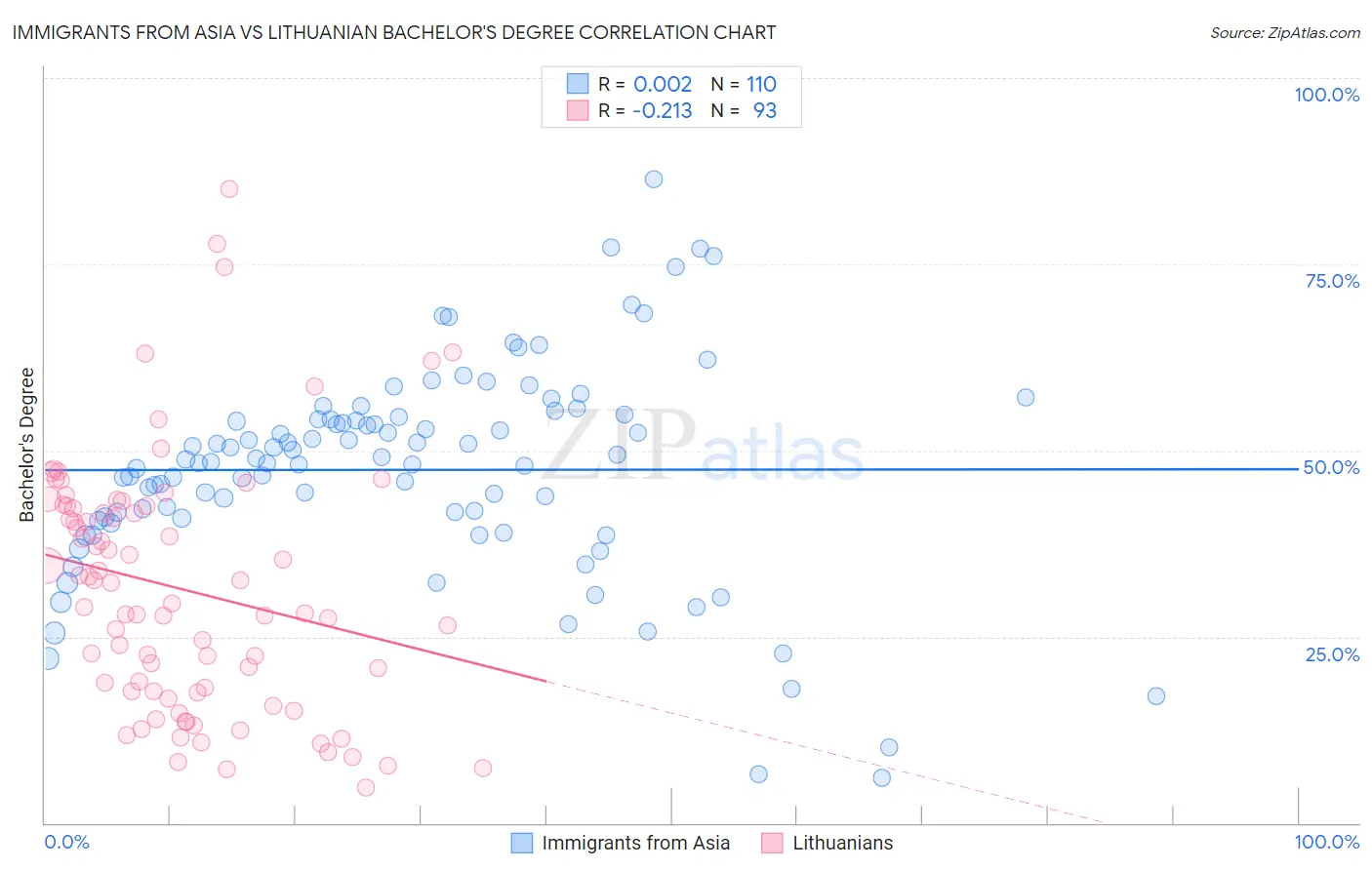
Task: Click the pink Lithuanians legend swatch
Action: coord(773,843)
